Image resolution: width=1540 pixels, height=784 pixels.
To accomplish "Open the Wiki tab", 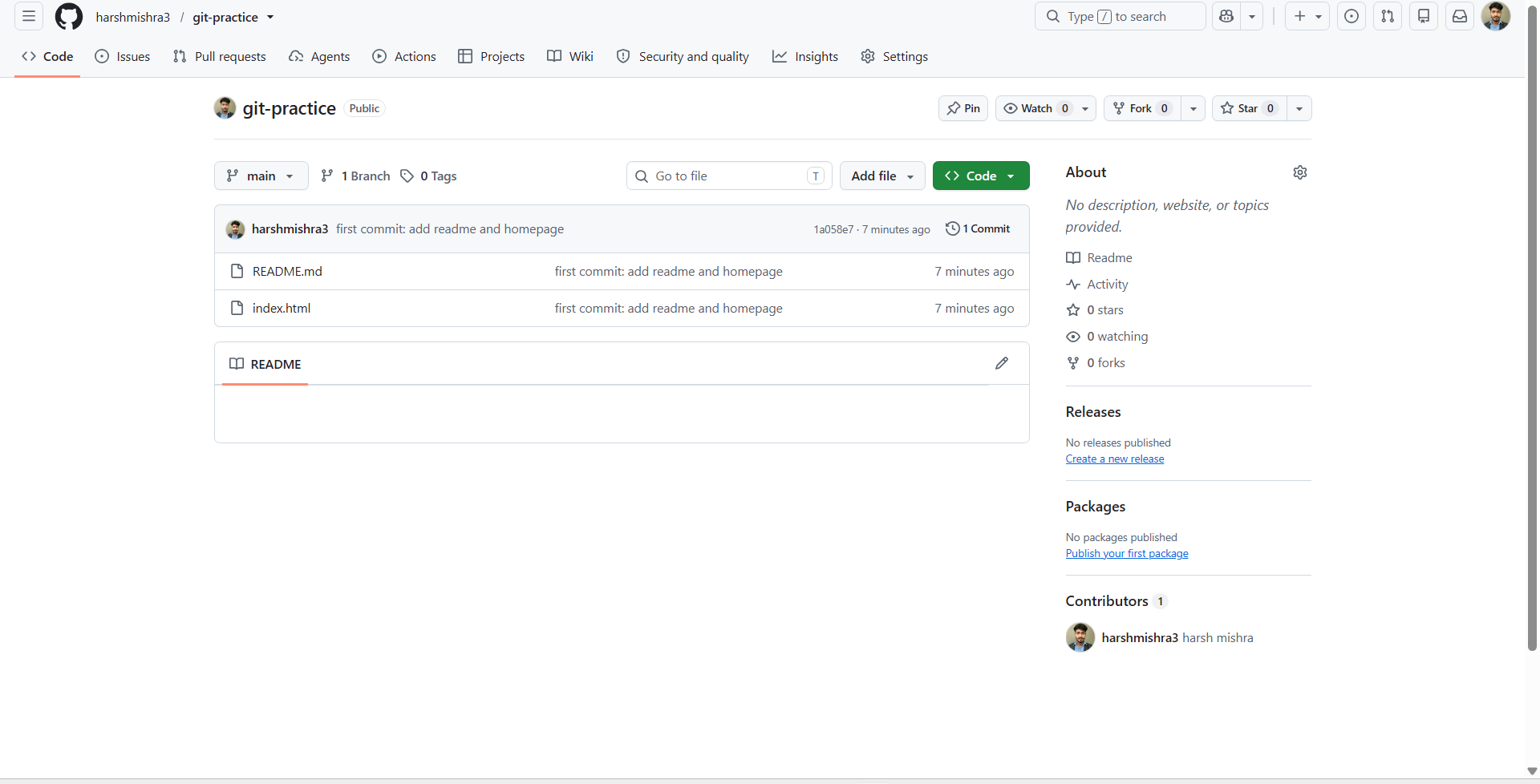I will pos(570,56).
